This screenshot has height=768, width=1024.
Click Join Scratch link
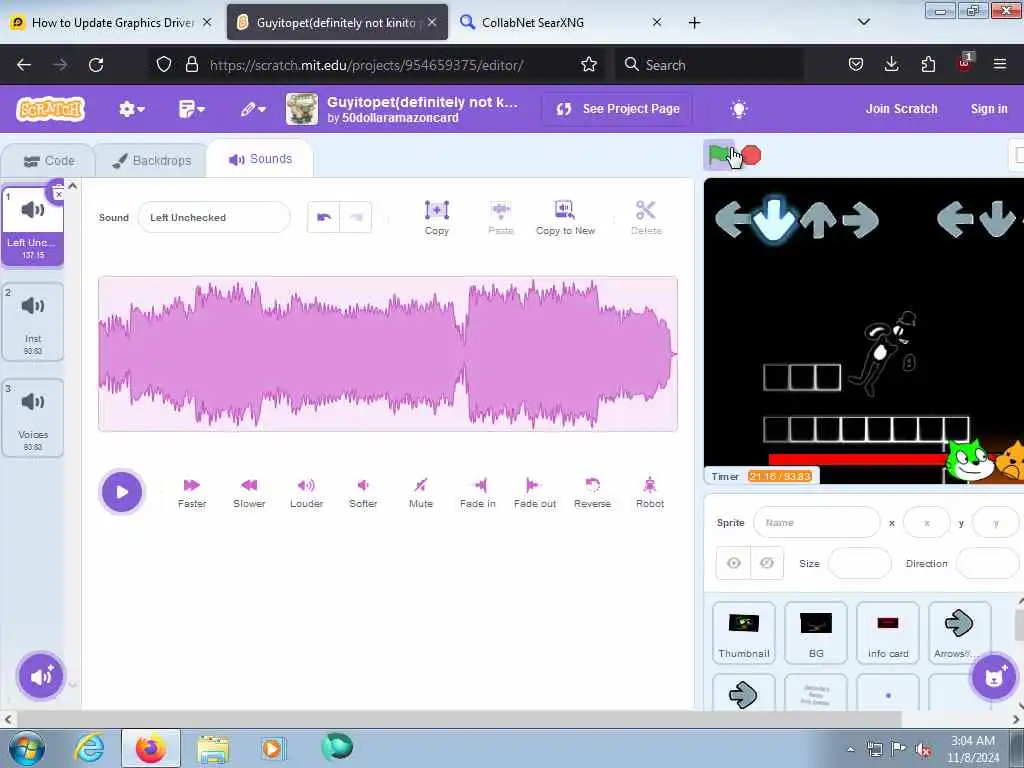[x=901, y=109]
